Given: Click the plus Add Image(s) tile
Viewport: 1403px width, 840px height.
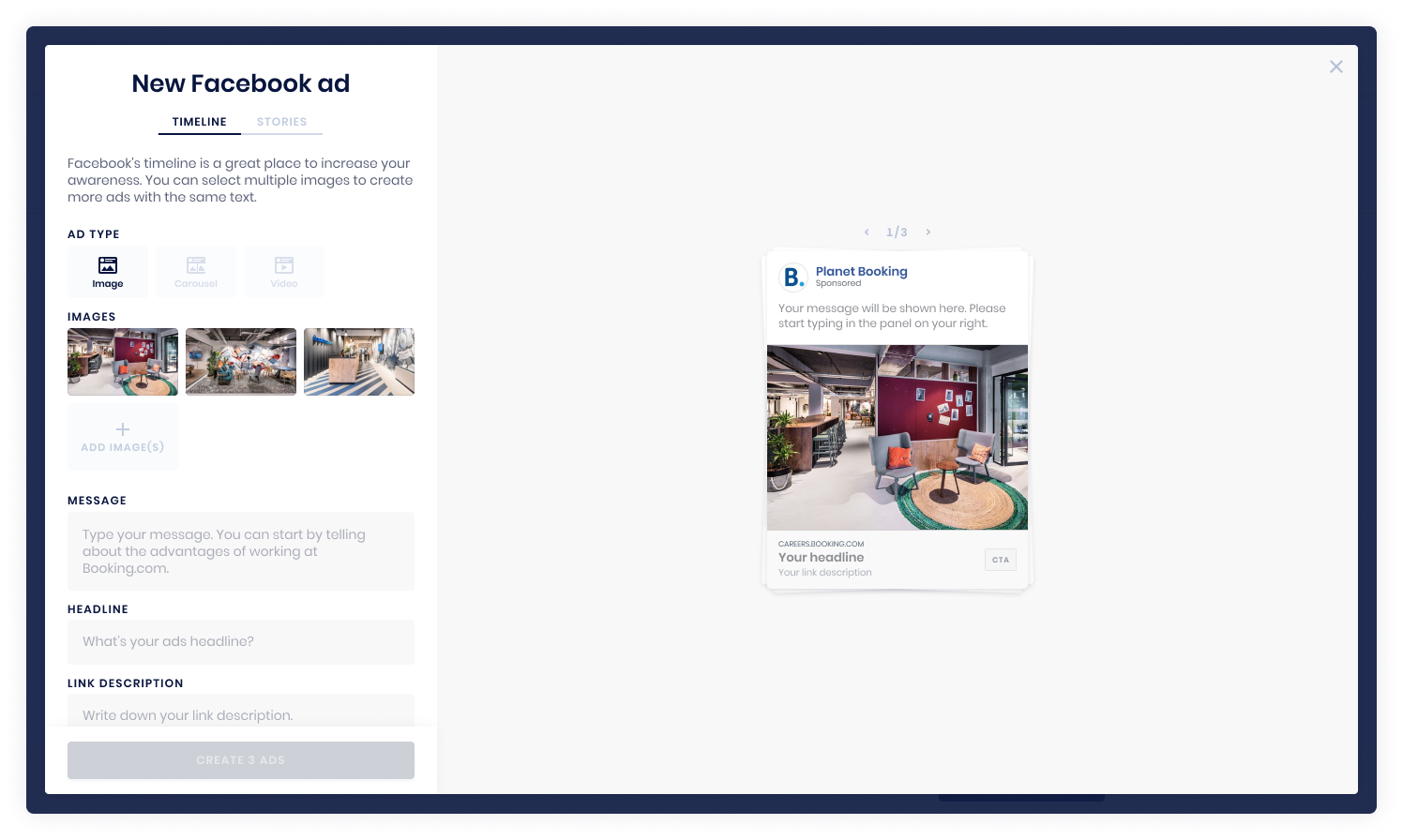Looking at the screenshot, I should pos(123,438).
